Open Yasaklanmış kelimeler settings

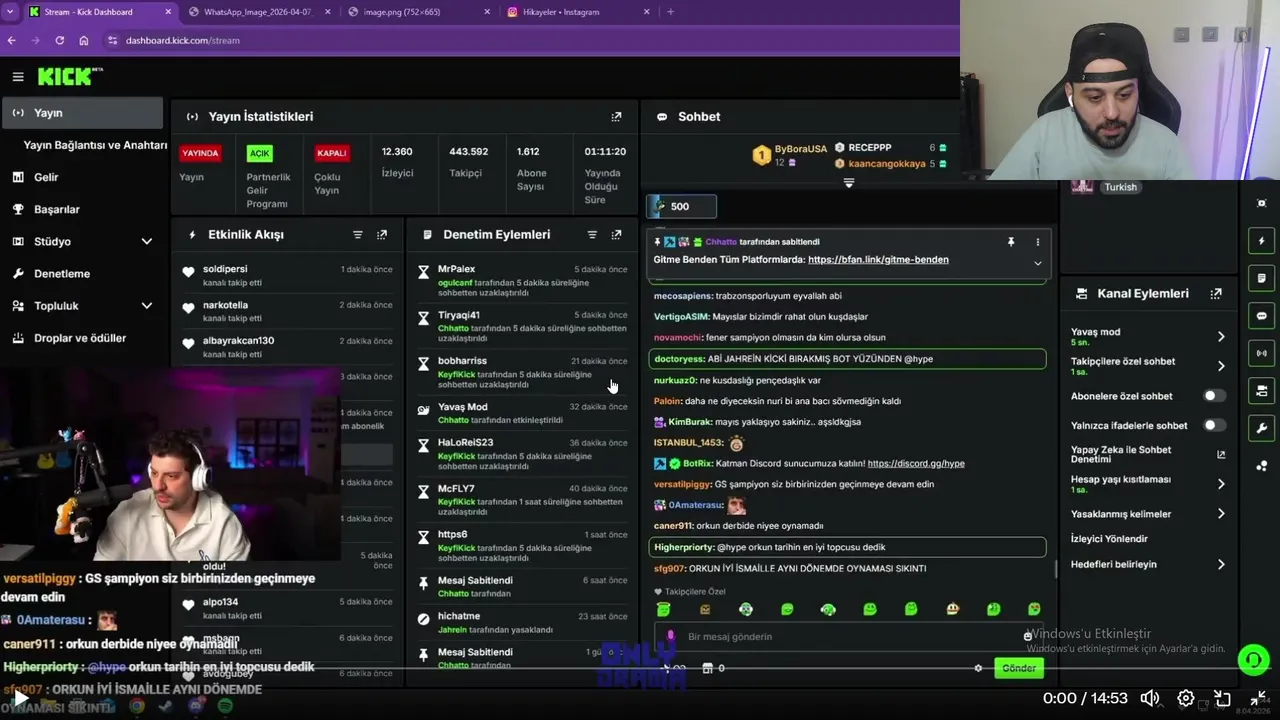pos(1147,514)
